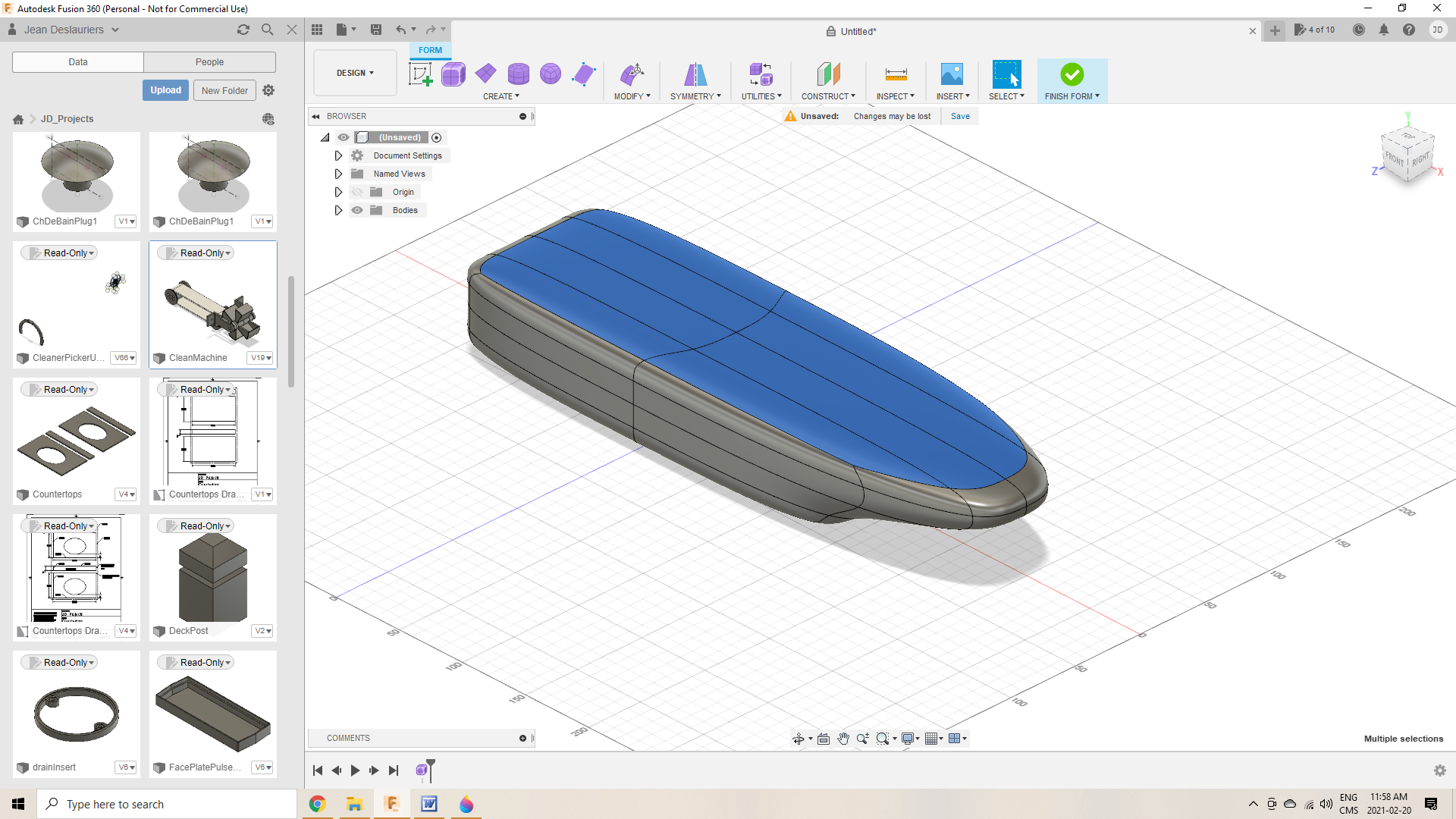This screenshot has width=1456, height=819.
Task: Expand the Origin node
Action: click(338, 192)
